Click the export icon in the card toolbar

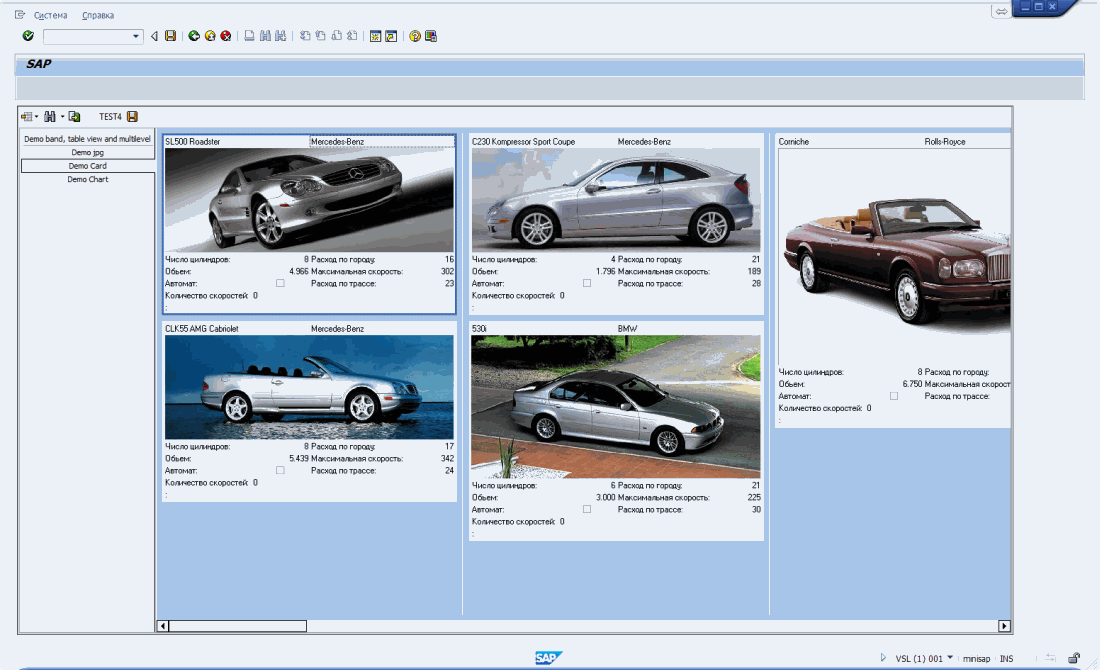pos(74,116)
